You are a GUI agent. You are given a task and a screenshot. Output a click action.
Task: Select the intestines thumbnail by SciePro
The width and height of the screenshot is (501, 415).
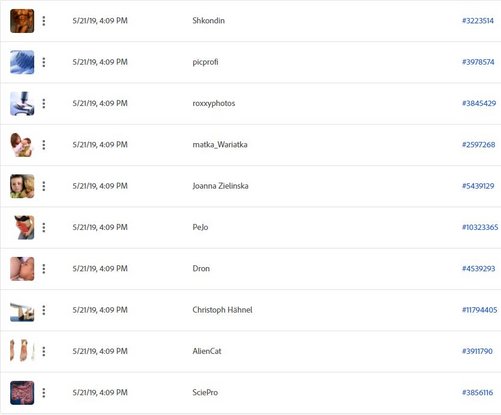point(22,393)
